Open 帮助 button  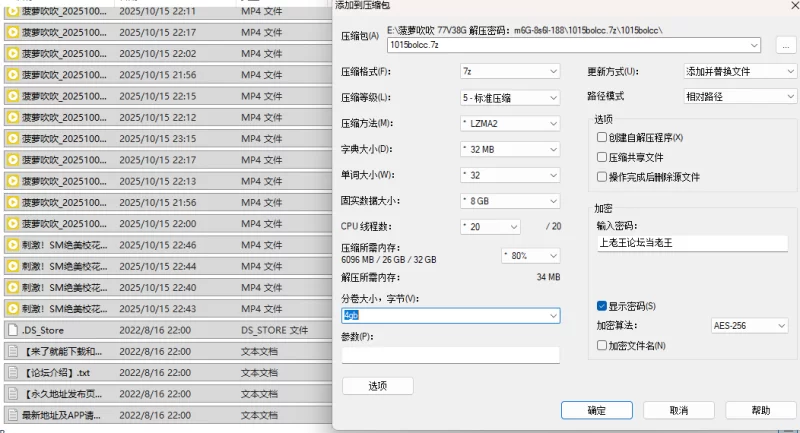coord(761,411)
